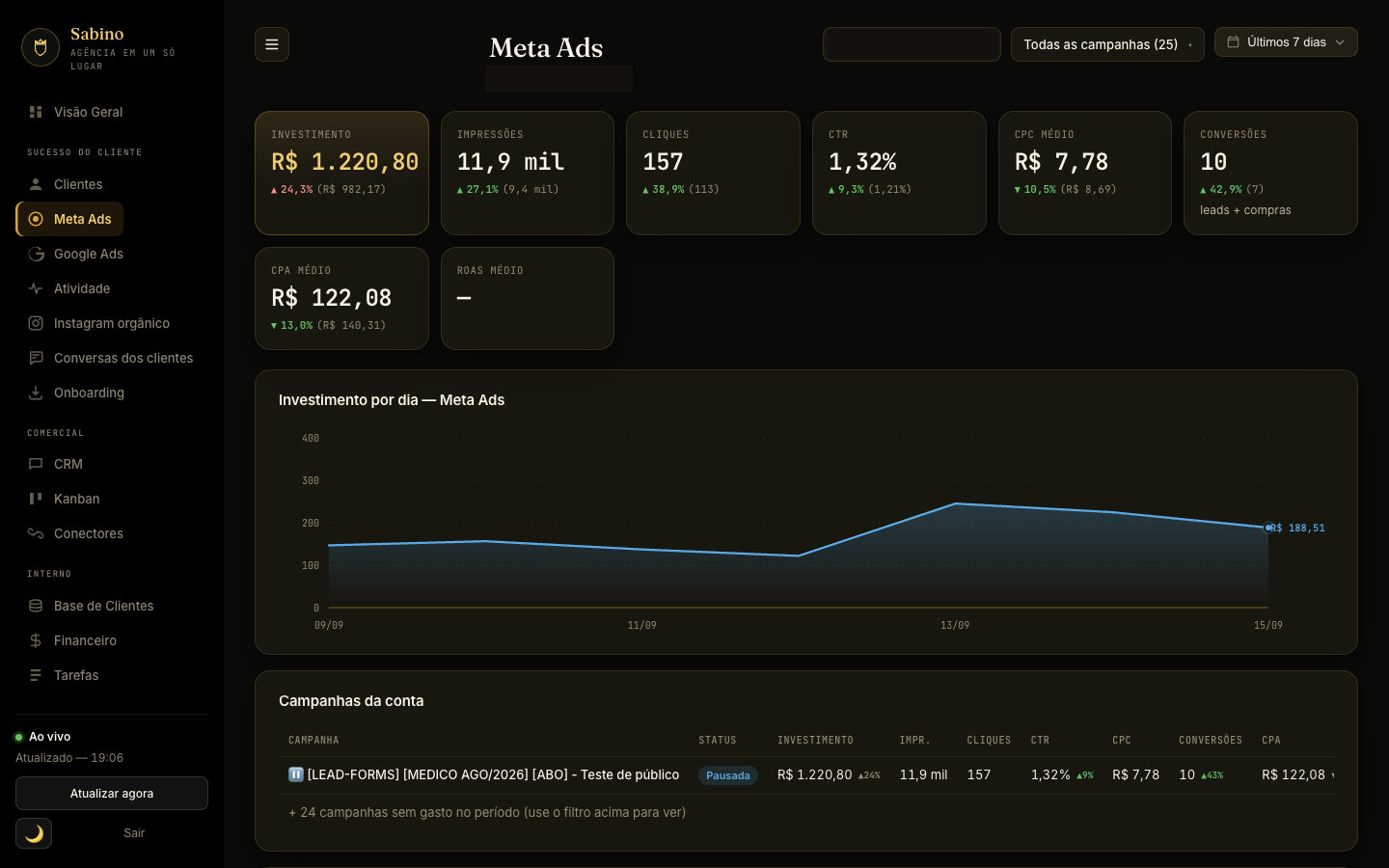Click the green Ao vivo status dot
Screen dimensions: 1389x868
18,737
